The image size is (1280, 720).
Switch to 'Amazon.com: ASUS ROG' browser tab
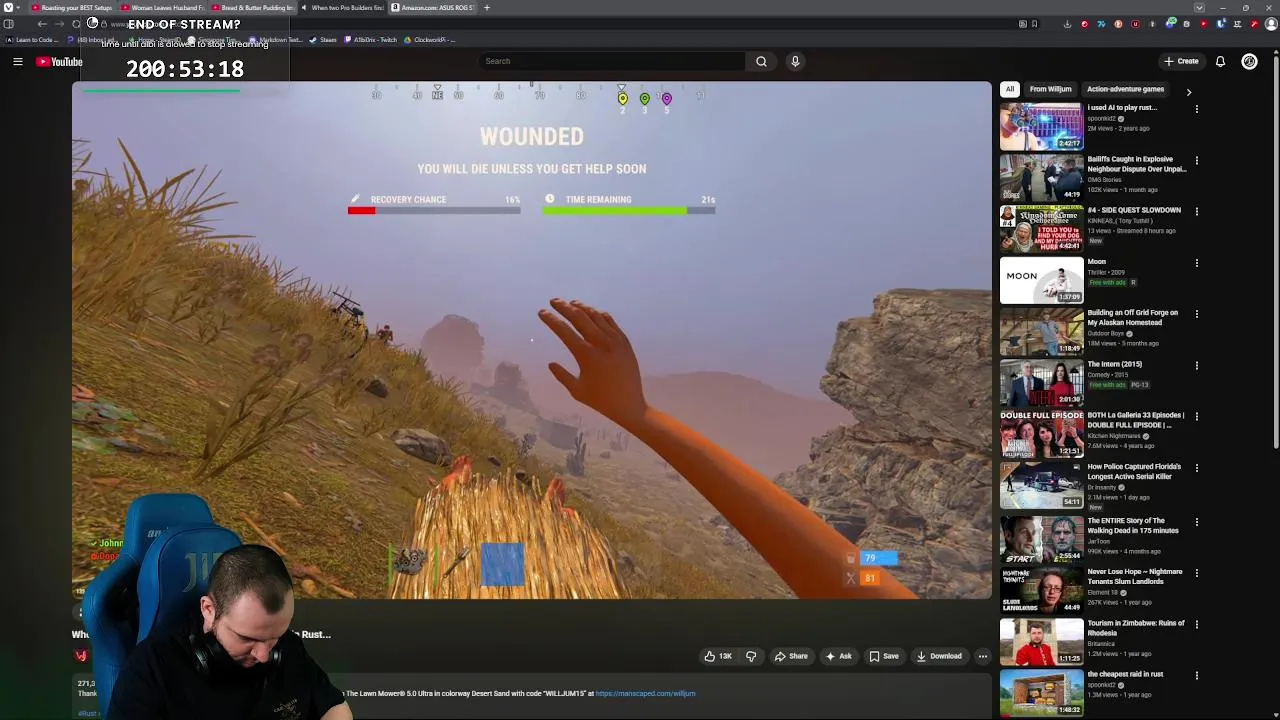click(433, 8)
